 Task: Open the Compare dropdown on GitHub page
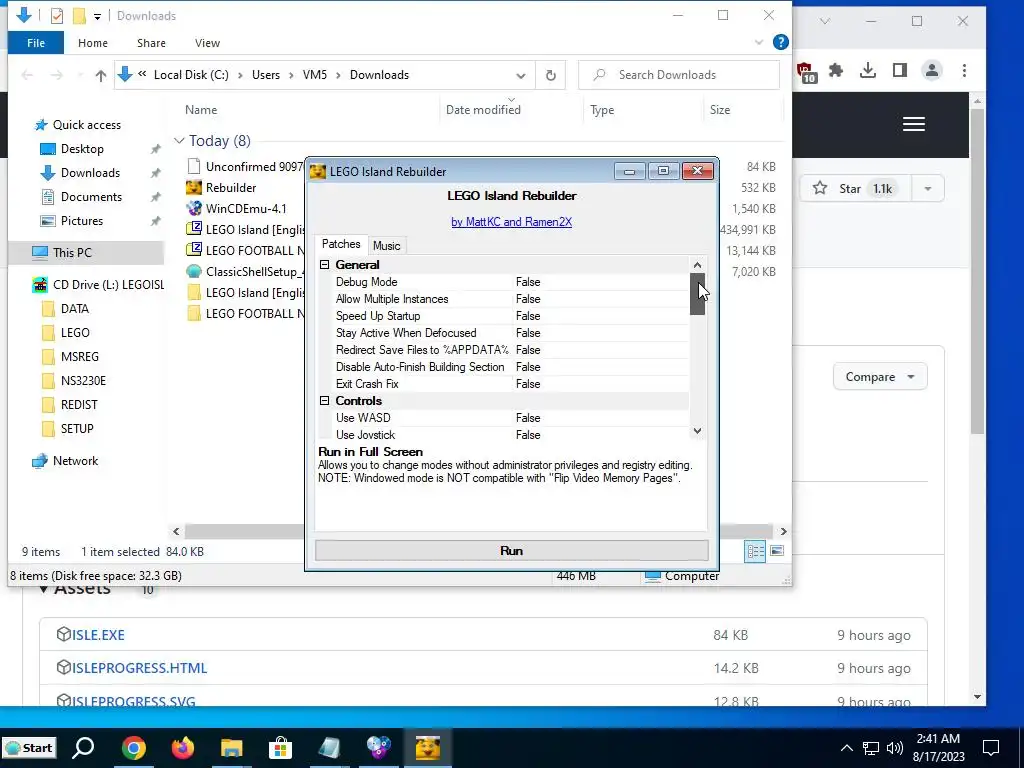[880, 377]
